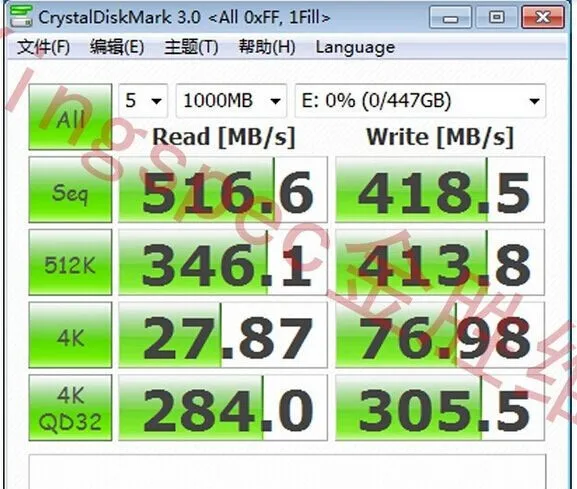Click the 4K QD32 write result 305.5
Screen dimensions: 577x489
pos(440,408)
